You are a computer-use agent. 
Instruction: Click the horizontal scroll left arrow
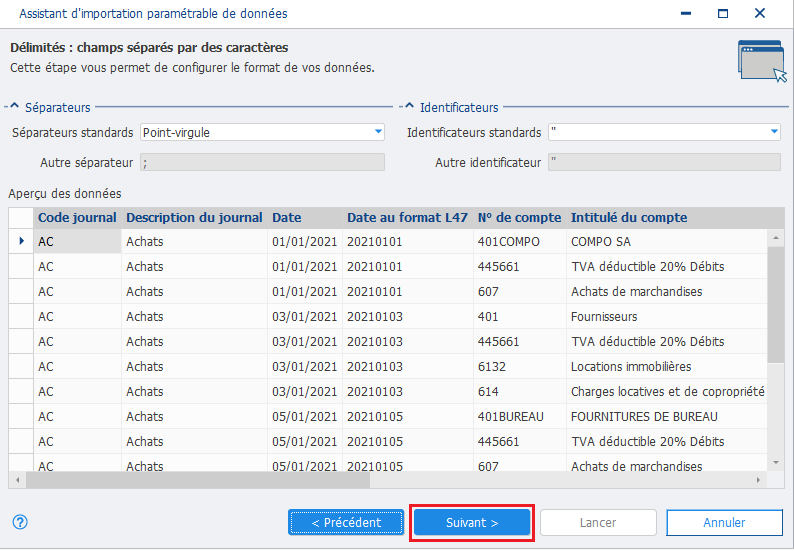(18, 480)
